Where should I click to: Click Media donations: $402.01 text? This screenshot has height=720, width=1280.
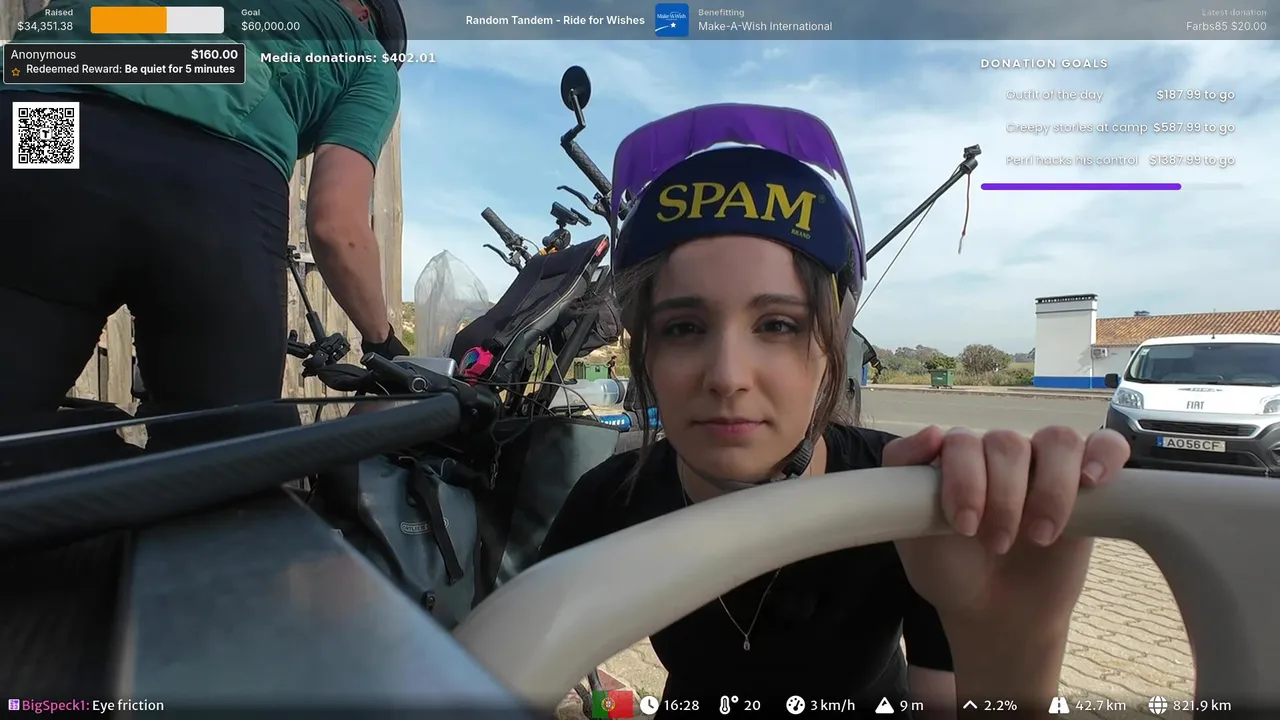(348, 58)
